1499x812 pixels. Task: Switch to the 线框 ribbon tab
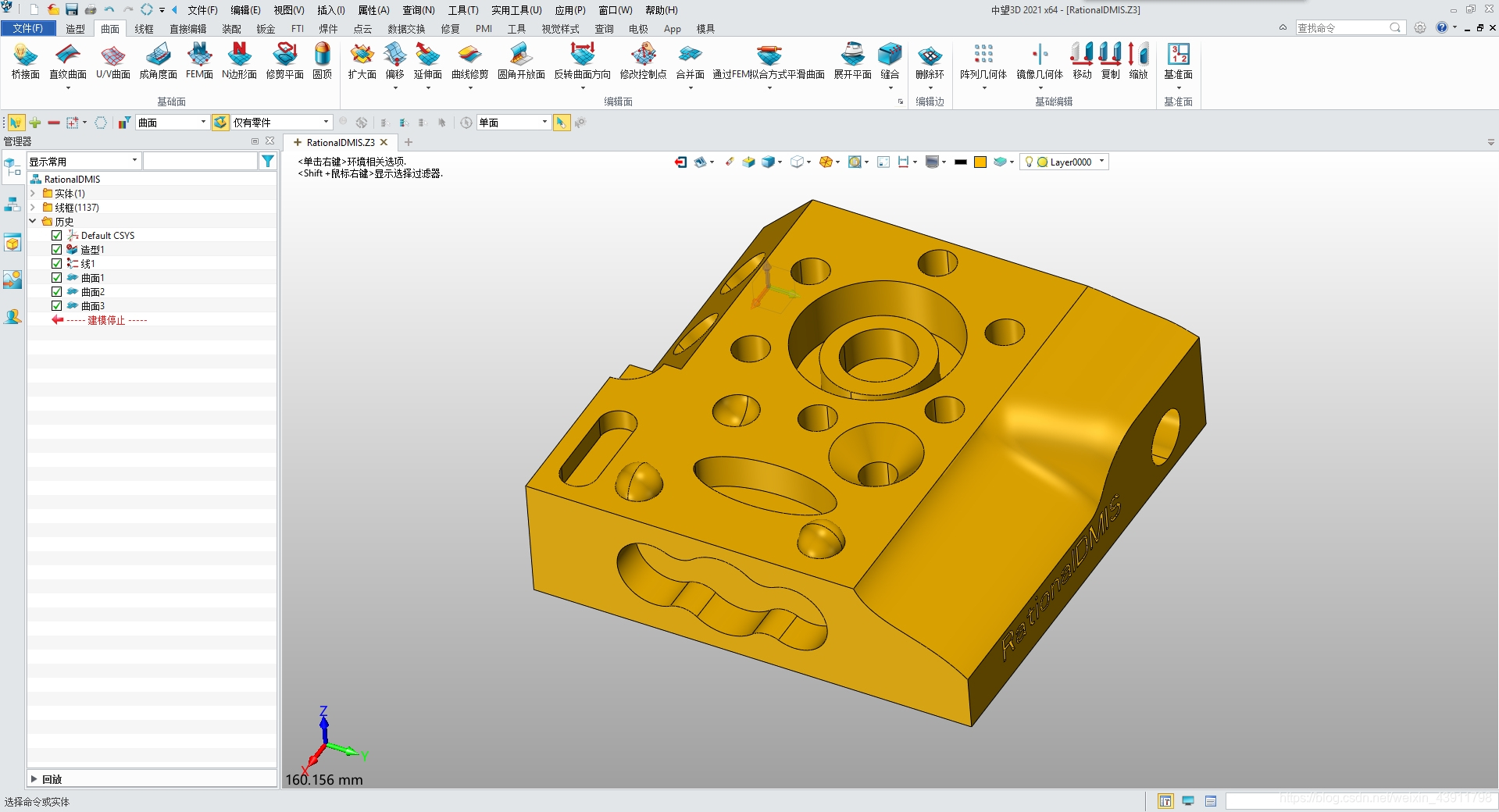click(144, 29)
